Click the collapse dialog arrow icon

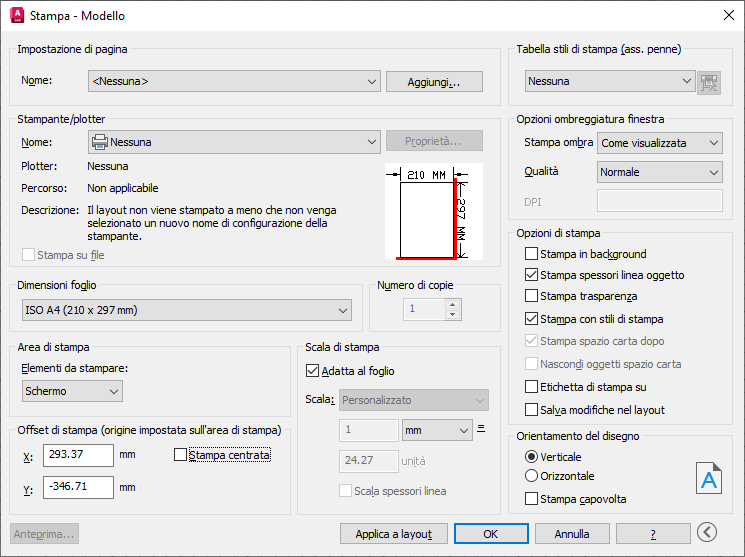(x=708, y=533)
